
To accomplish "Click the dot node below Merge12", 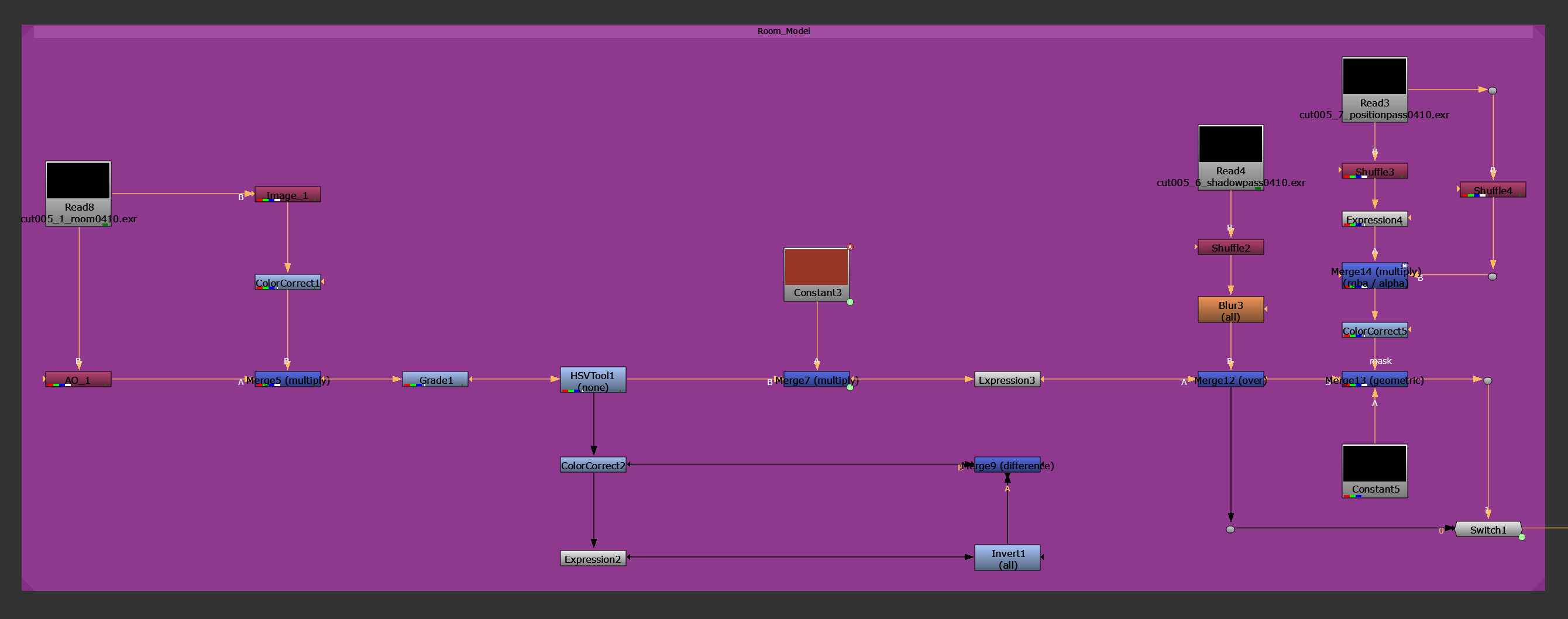I will point(1230,529).
